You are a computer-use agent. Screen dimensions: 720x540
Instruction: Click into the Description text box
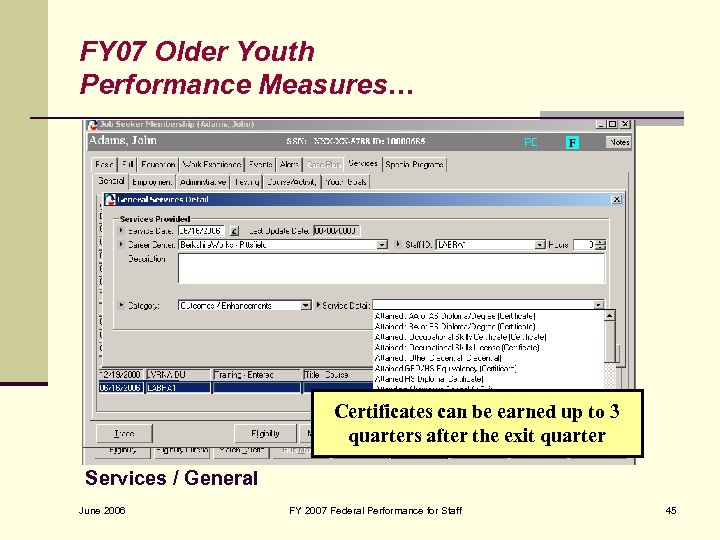coord(391,269)
